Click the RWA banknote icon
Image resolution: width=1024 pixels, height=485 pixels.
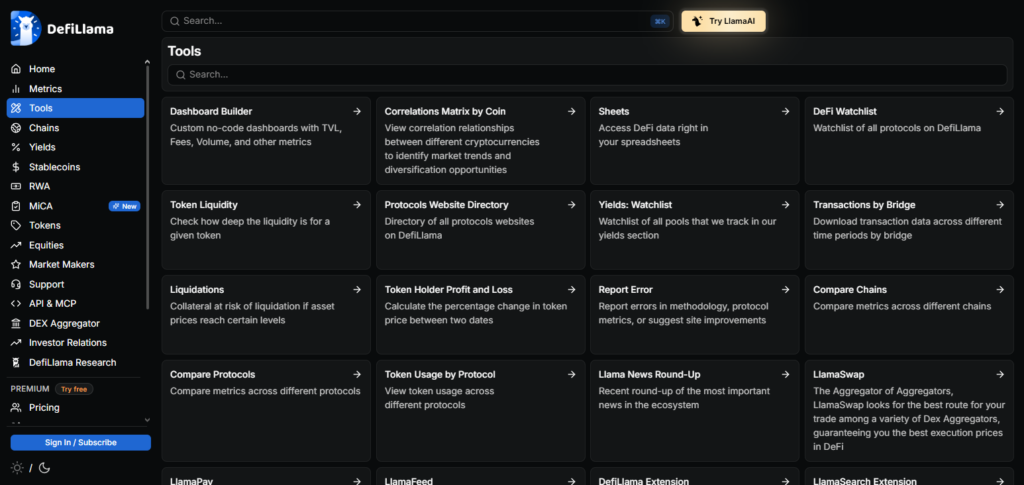coord(16,187)
